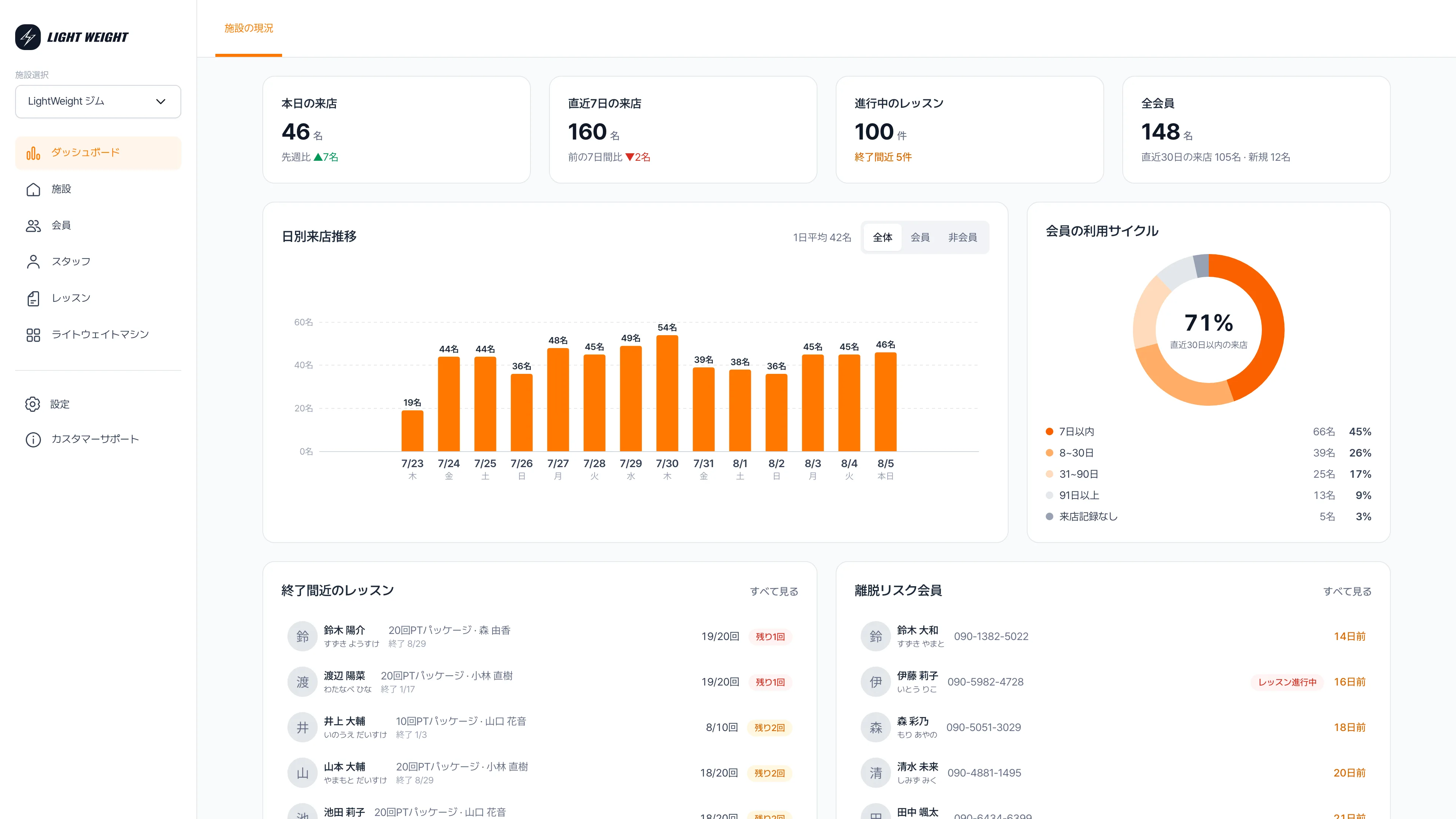Click the 本日の来店 stat card

pyautogui.click(x=396, y=130)
